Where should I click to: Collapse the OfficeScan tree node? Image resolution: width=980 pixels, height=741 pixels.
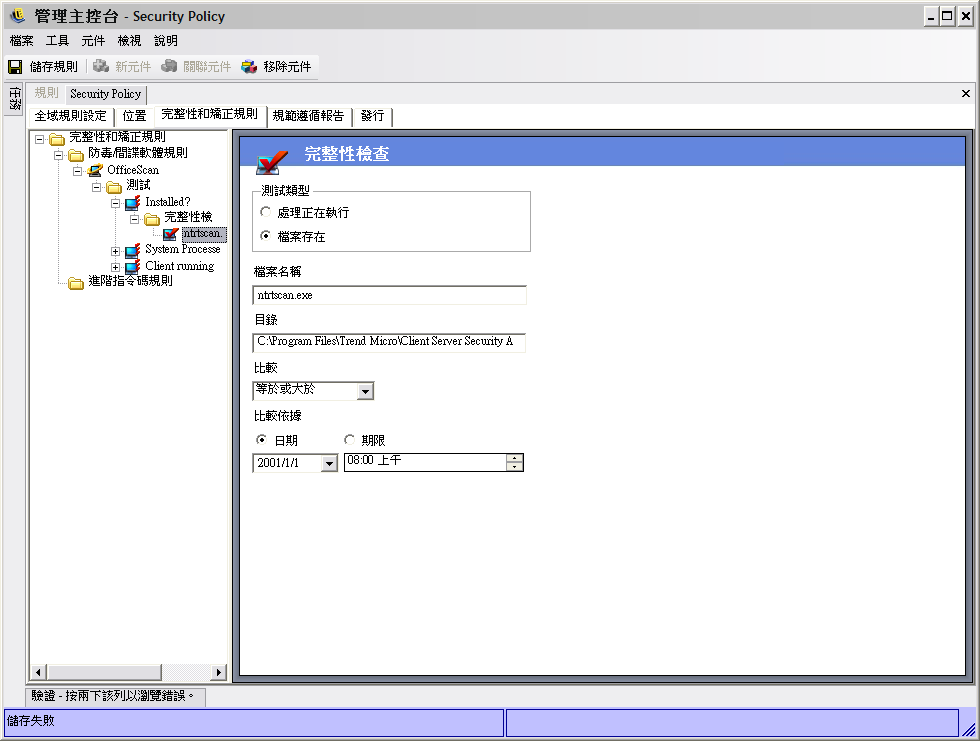78,171
